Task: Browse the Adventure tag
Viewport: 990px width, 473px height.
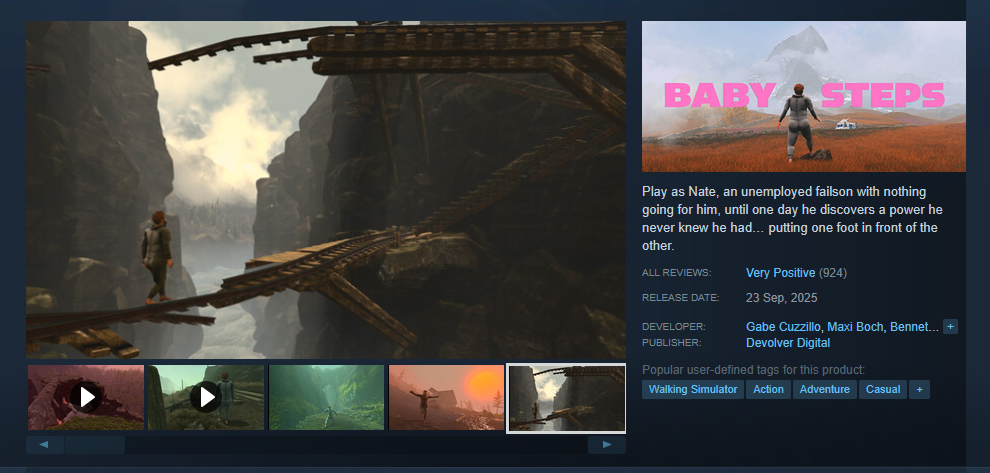Action: coord(825,390)
